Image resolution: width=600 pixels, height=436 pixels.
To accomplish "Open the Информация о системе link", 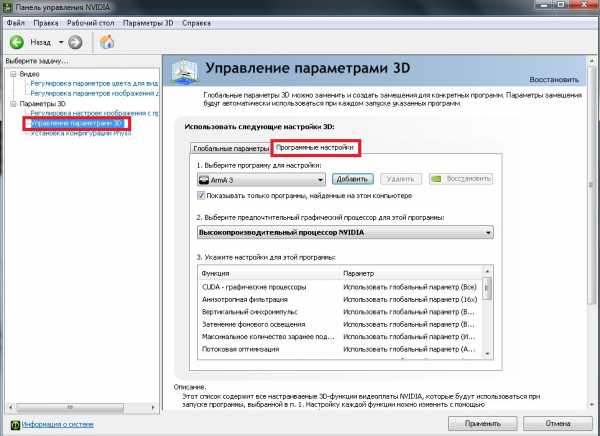I will (x=57, y=425).
